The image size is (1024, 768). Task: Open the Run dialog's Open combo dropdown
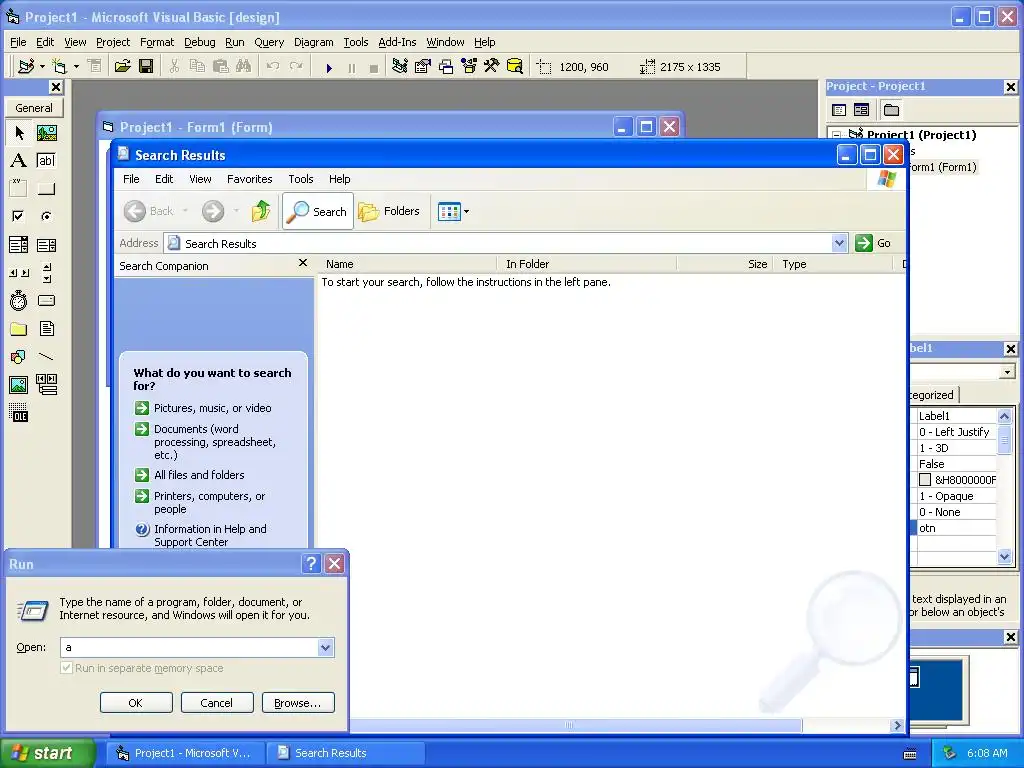(x=325, y=647)
